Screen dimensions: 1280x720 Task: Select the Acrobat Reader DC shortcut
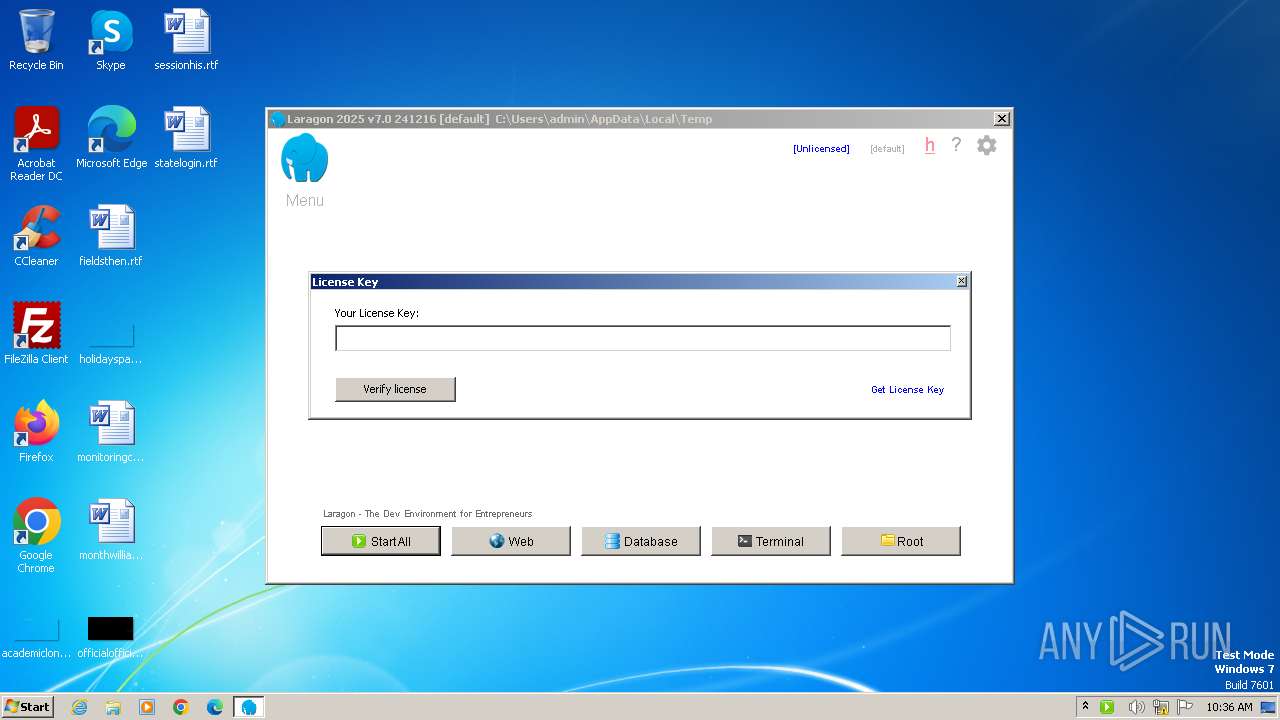click(x=36, y=143)
